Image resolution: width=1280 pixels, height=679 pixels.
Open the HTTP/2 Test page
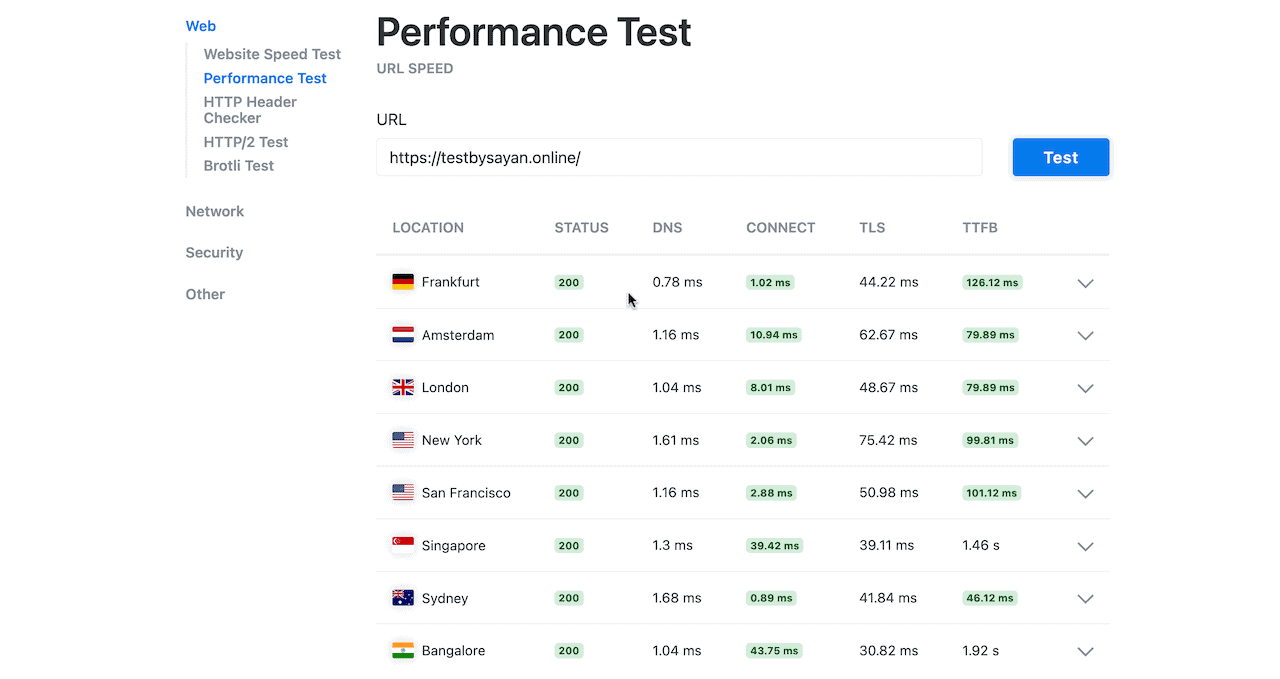[245, 141]
